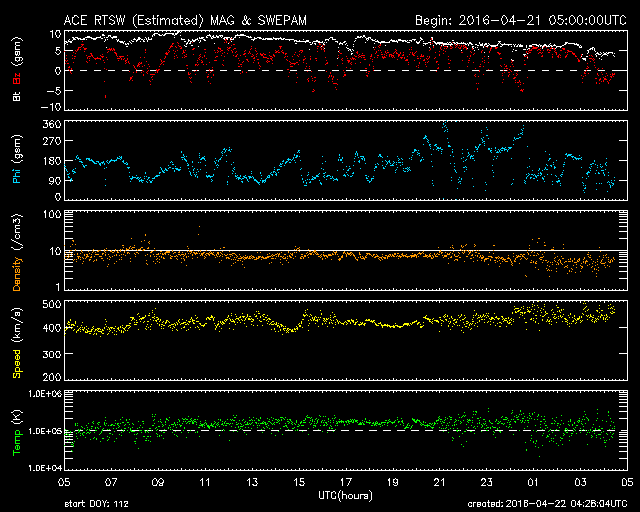Click the white Bt axis label
The image size is (640, 512).
(x=17, y=97)
